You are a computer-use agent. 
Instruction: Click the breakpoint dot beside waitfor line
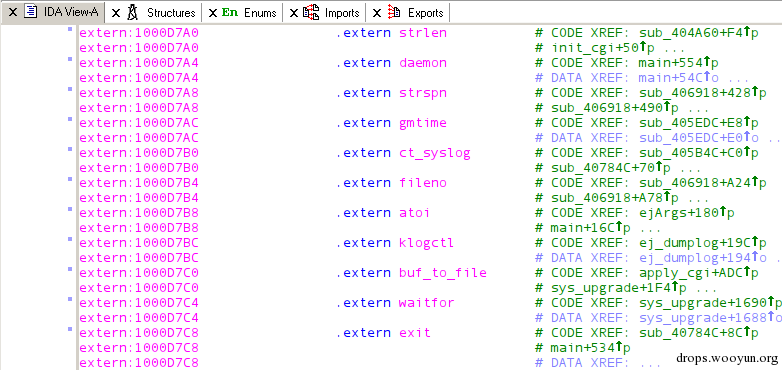pos(70,299)
